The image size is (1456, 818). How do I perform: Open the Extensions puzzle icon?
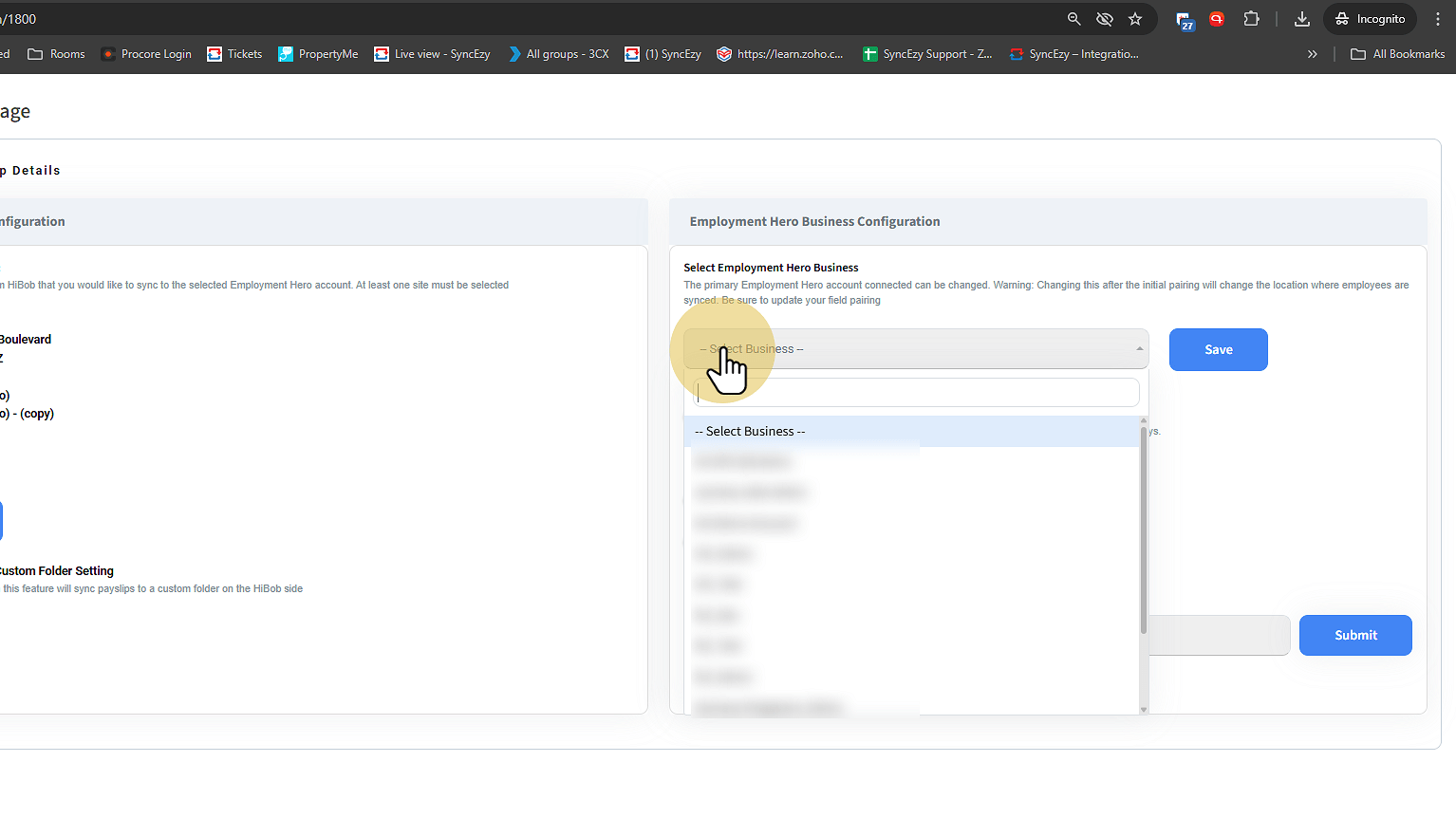click(1251, 19)
